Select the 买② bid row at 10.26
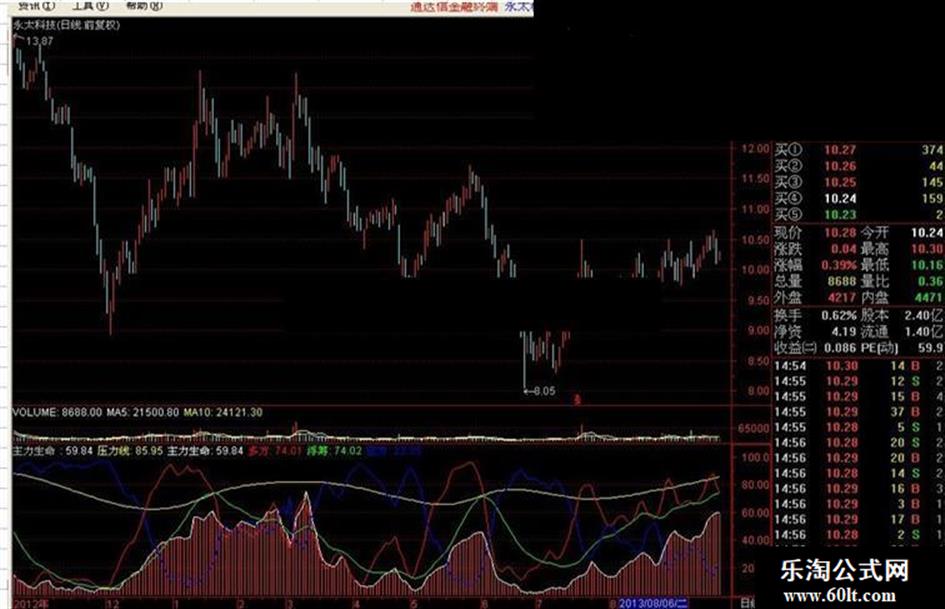This screenshot has width=945, height=609. [x=859, y=166]
